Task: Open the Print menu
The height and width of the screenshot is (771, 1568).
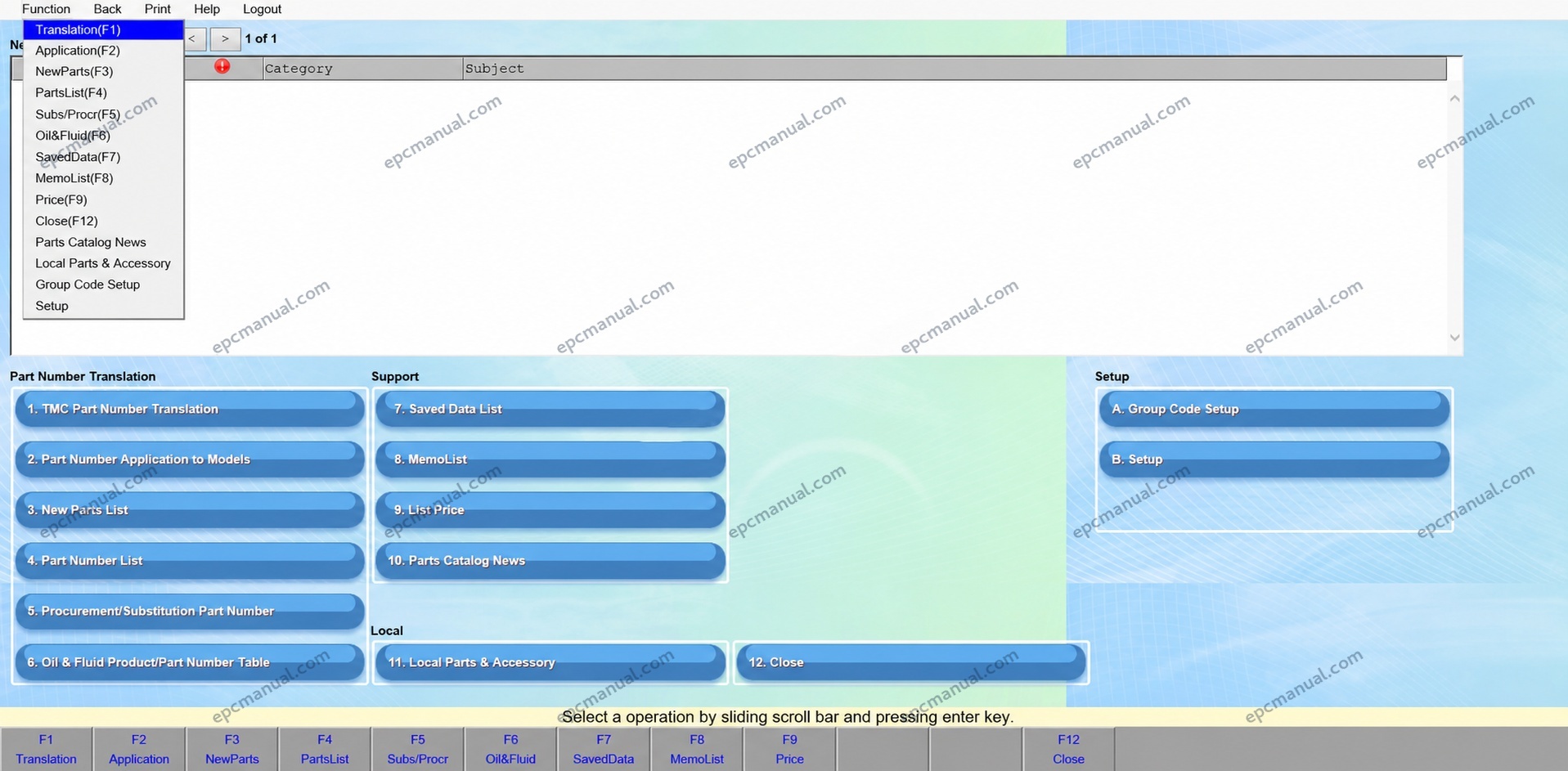Action: pyautogui.click(x=157, y=9)
